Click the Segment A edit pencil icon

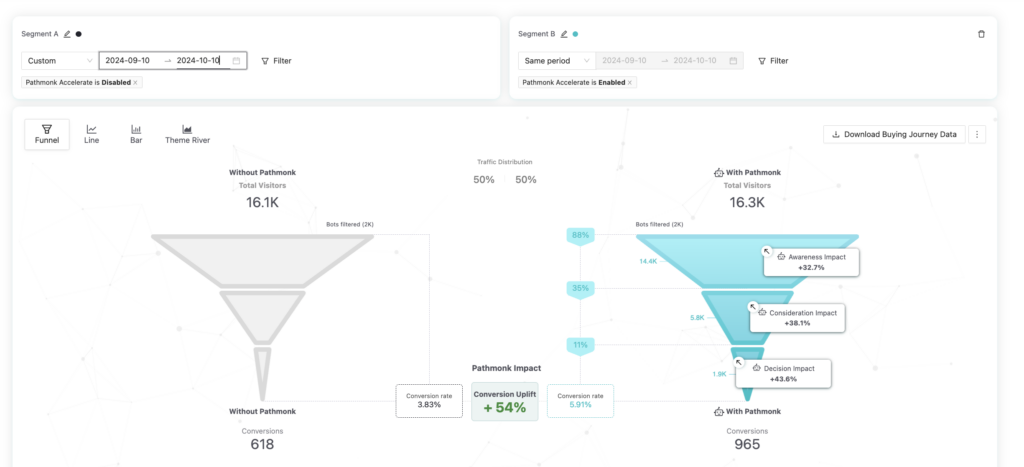pos(67,34)
